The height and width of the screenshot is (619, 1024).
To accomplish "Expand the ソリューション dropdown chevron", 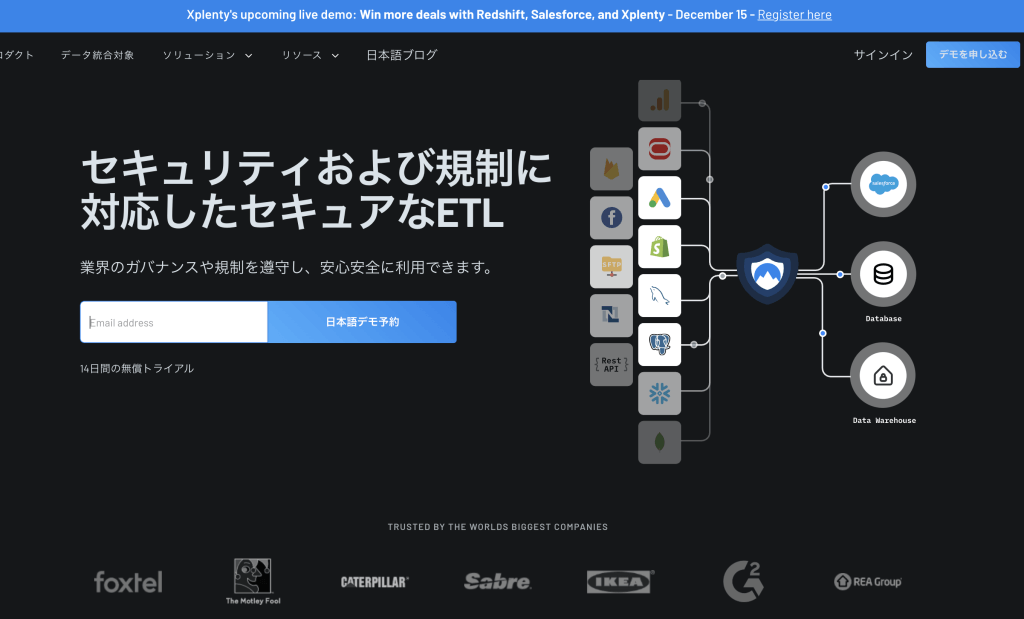I will pyautogui.click(x=249, y=56).
